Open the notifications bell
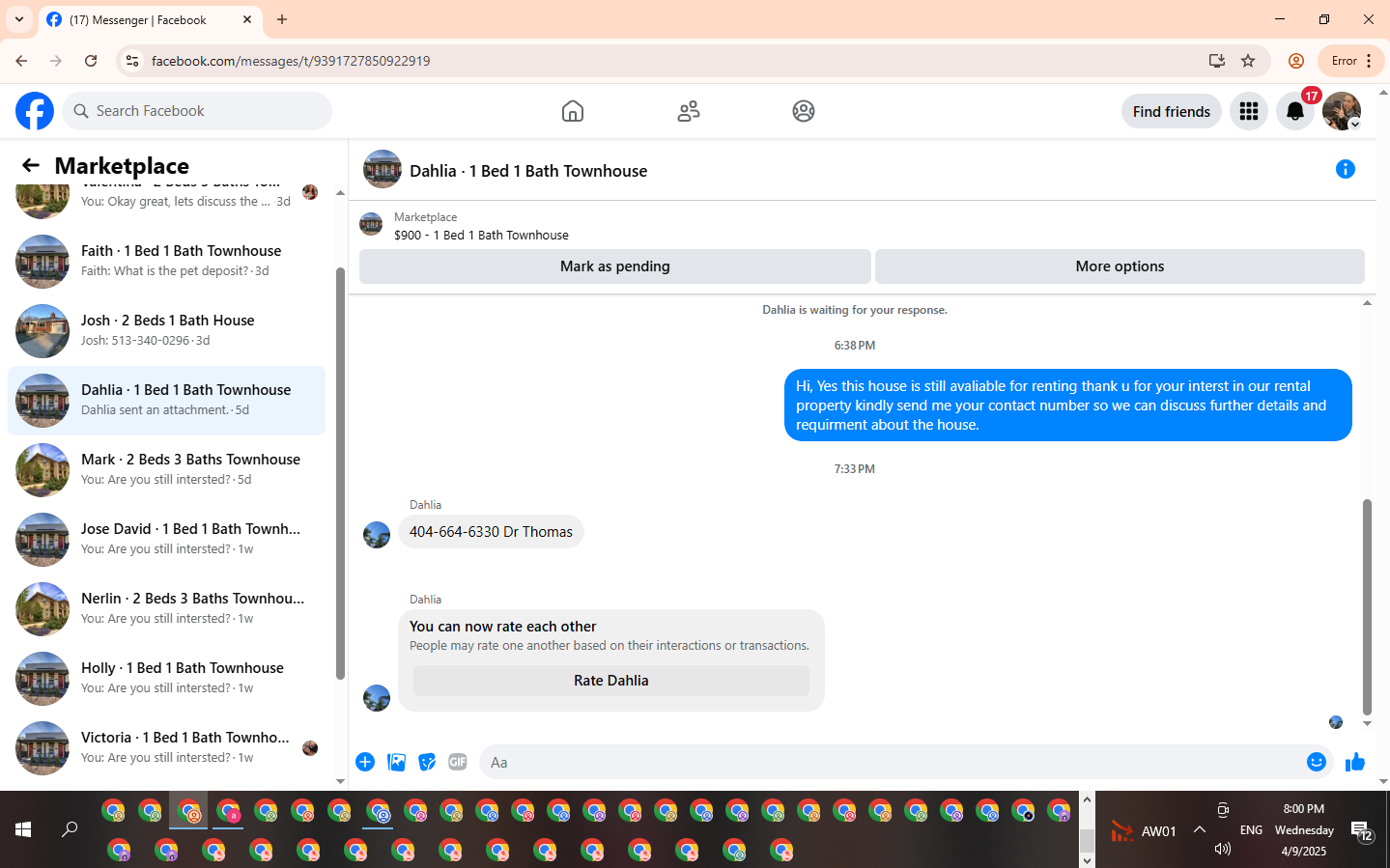Image resolution: width=1390 pixels, height=868 pixels. 1295,111
